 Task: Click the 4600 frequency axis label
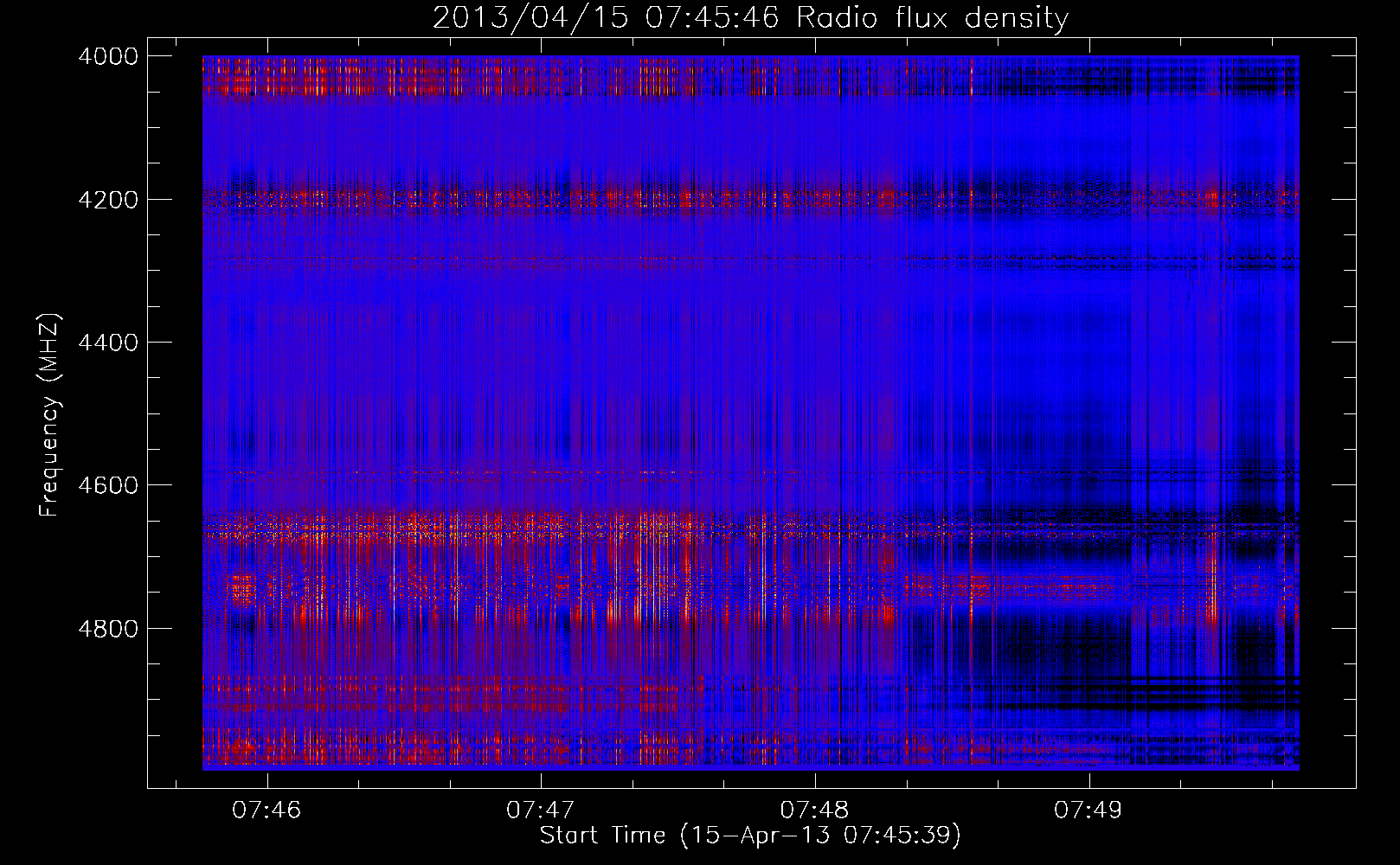tap(108, 485)
